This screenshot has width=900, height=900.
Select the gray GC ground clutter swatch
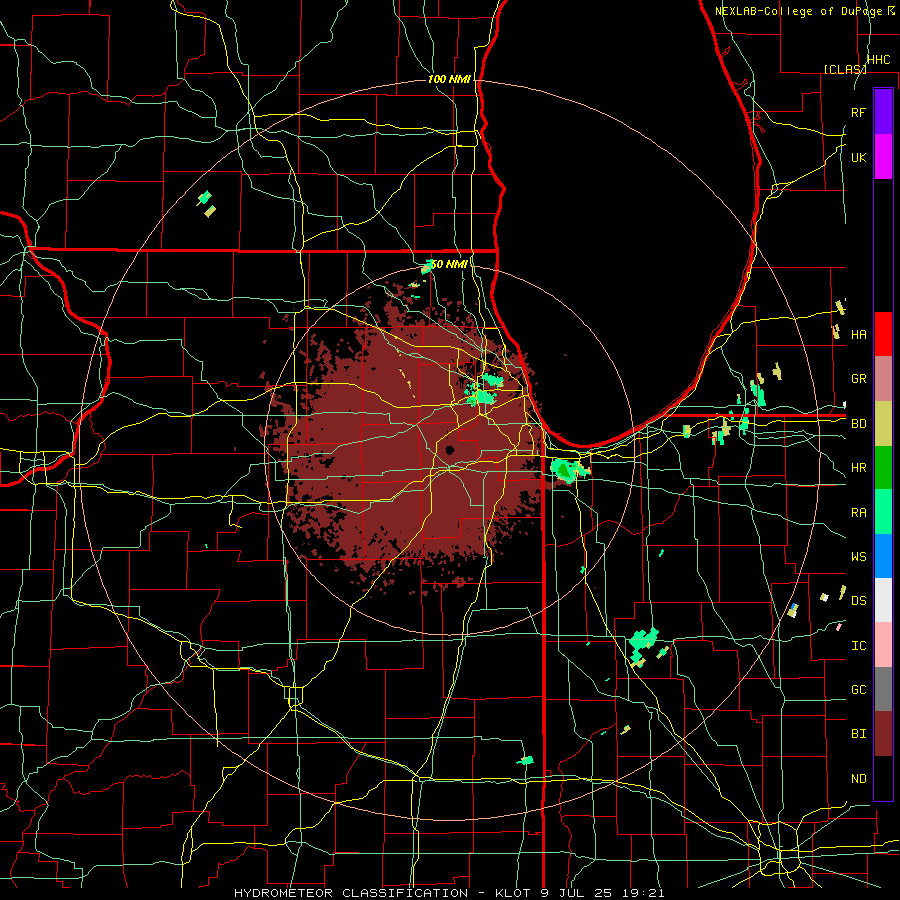pyautogui.click(x=883, y=689)
